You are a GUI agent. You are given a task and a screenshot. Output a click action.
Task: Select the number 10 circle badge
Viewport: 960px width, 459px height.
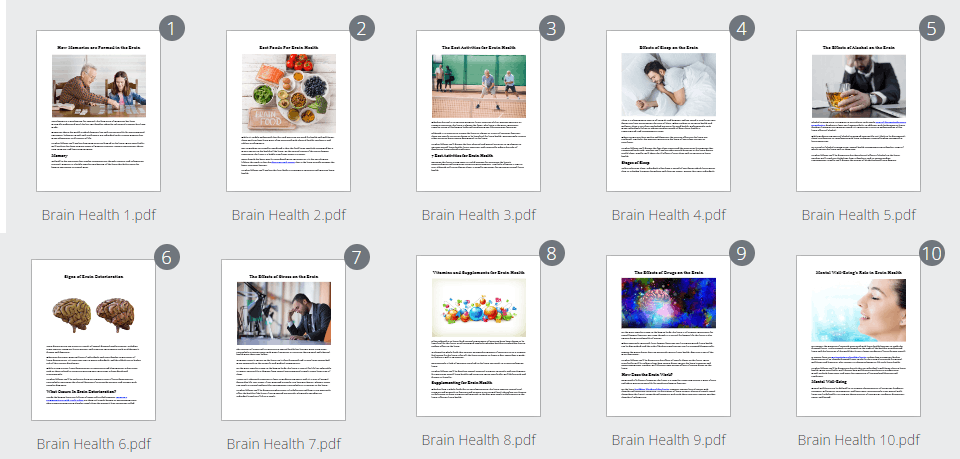point(931,254)
